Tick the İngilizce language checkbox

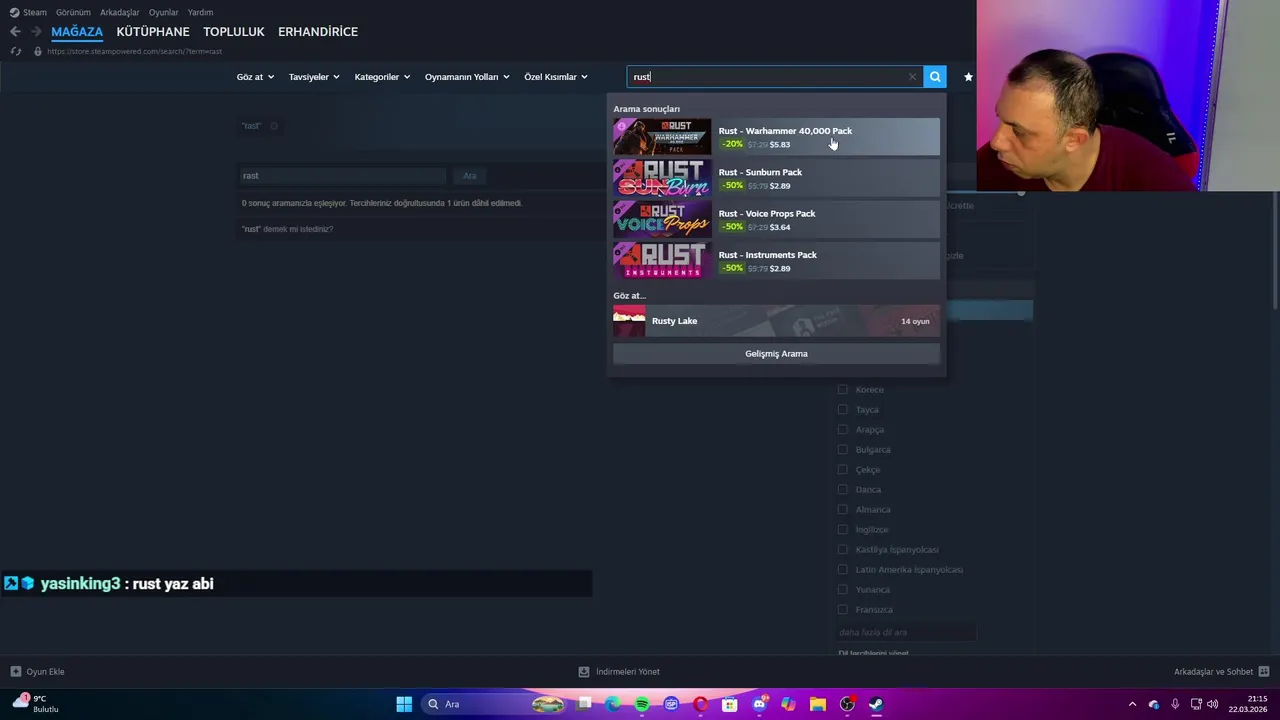[842, 530]
